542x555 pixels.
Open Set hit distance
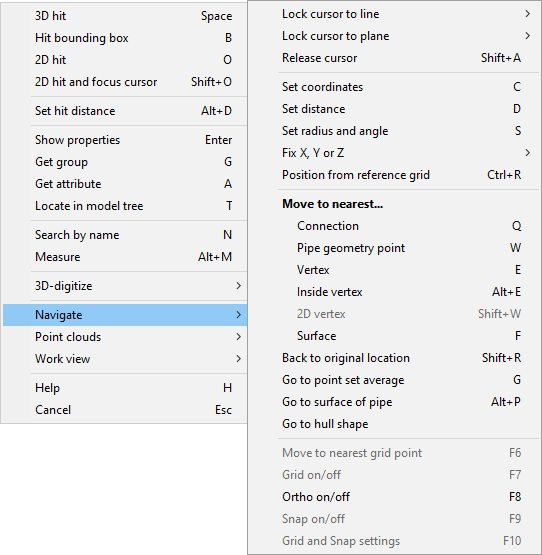(x=125, y=111)
